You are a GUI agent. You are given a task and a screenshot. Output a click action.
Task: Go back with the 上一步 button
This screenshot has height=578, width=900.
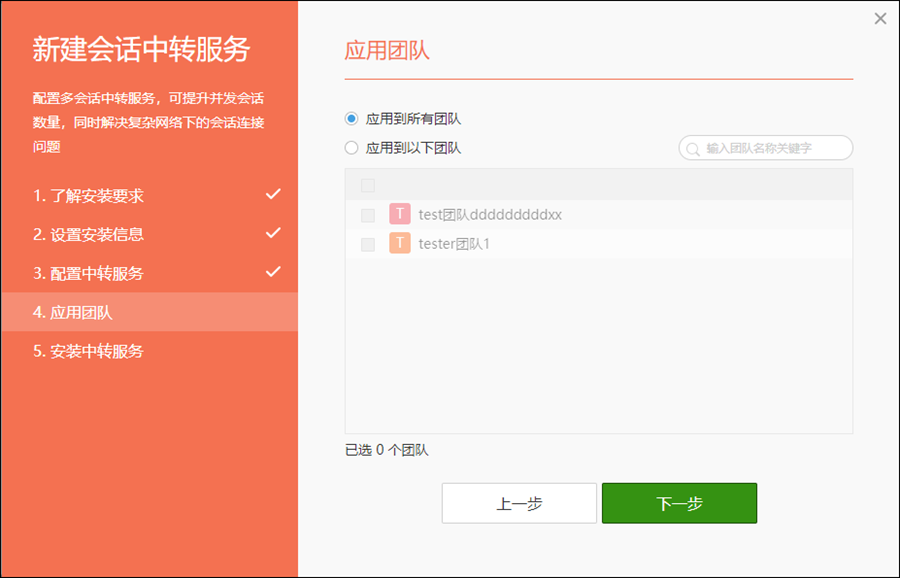click(519, 503)
